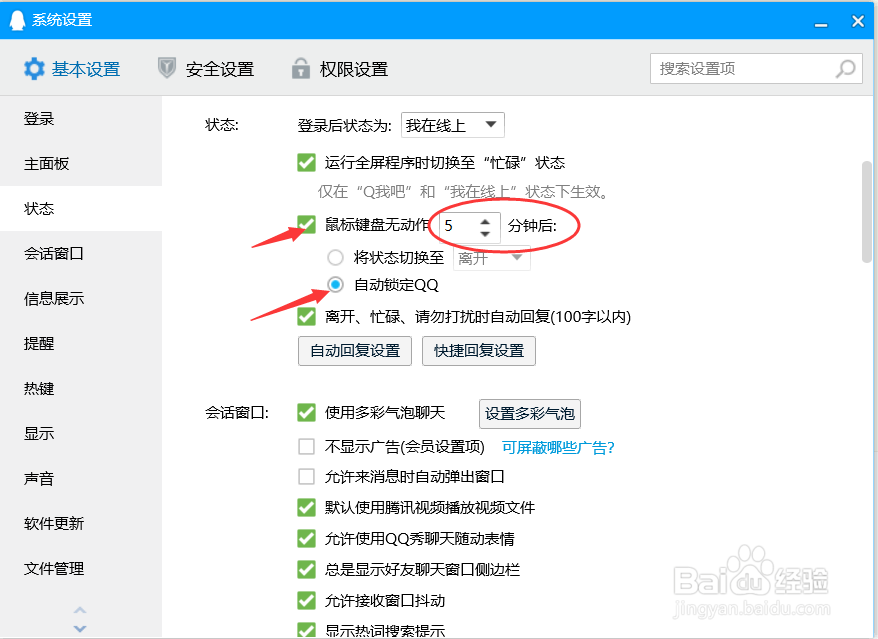Switch to the 权限设置 tab

(339, 69)
